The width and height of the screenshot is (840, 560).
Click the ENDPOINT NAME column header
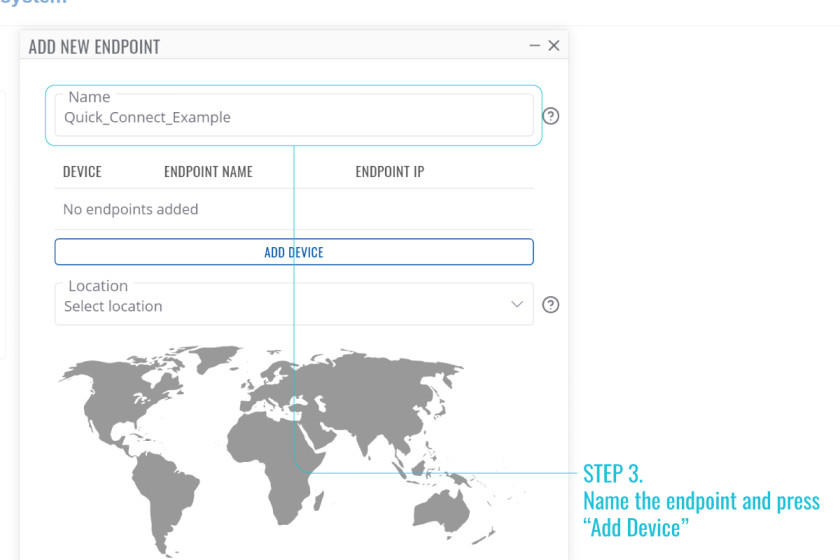(208, 171)
